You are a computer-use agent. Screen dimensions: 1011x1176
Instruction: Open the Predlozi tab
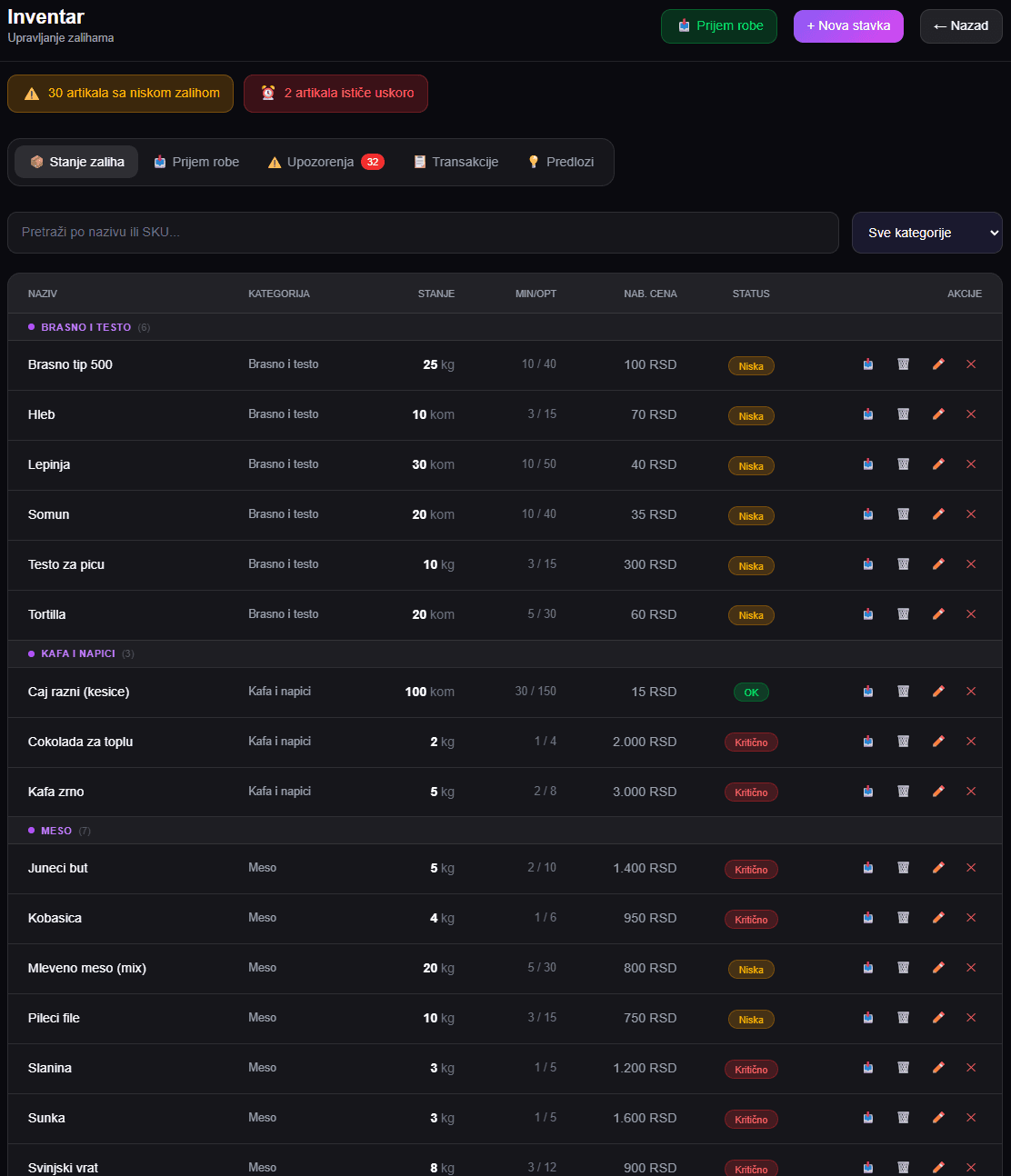coord(561,162)
